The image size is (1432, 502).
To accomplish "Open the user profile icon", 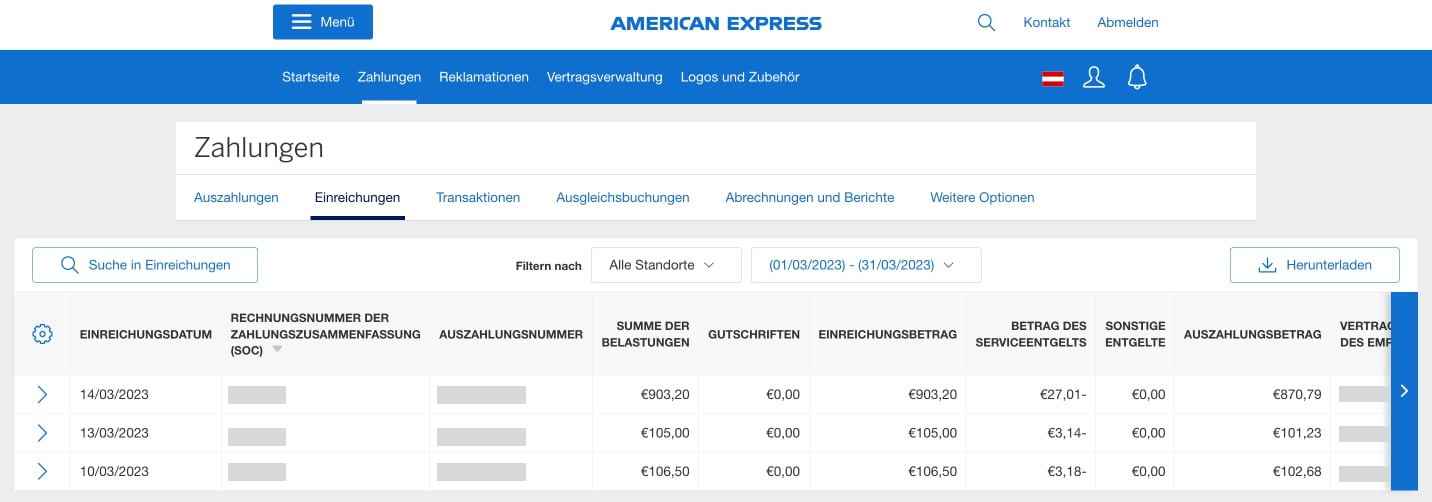I will click(x=1094, y=77).
